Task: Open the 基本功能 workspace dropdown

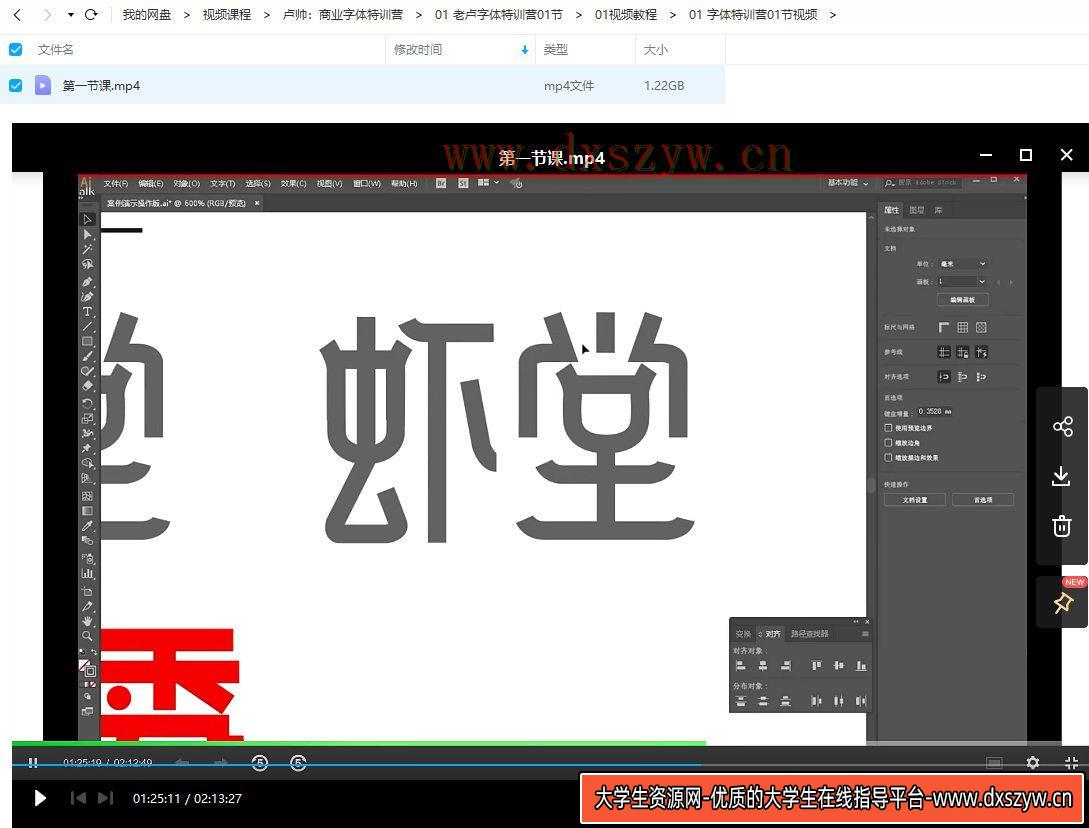Action: (848, 183)
